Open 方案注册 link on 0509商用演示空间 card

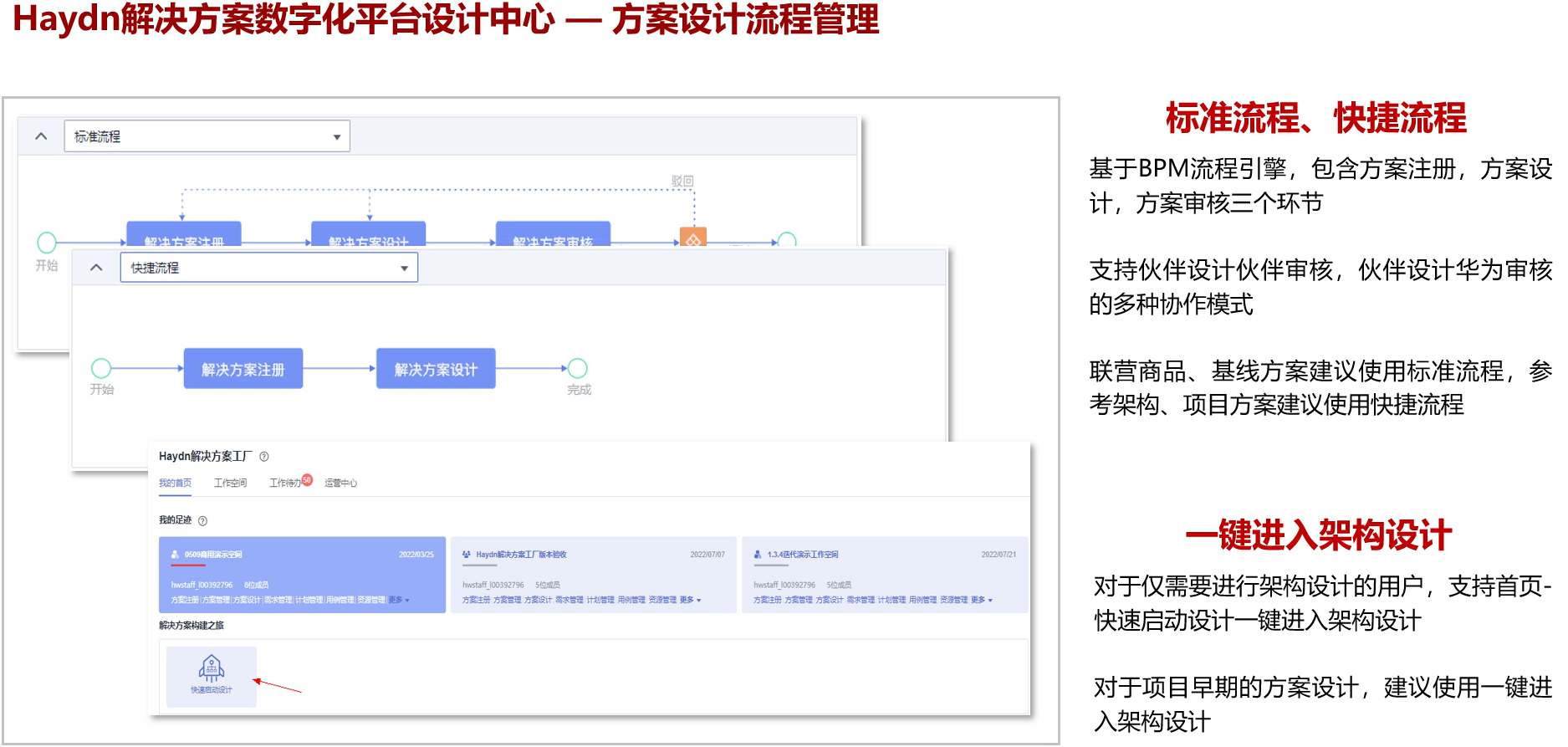[x=185, y=600]
